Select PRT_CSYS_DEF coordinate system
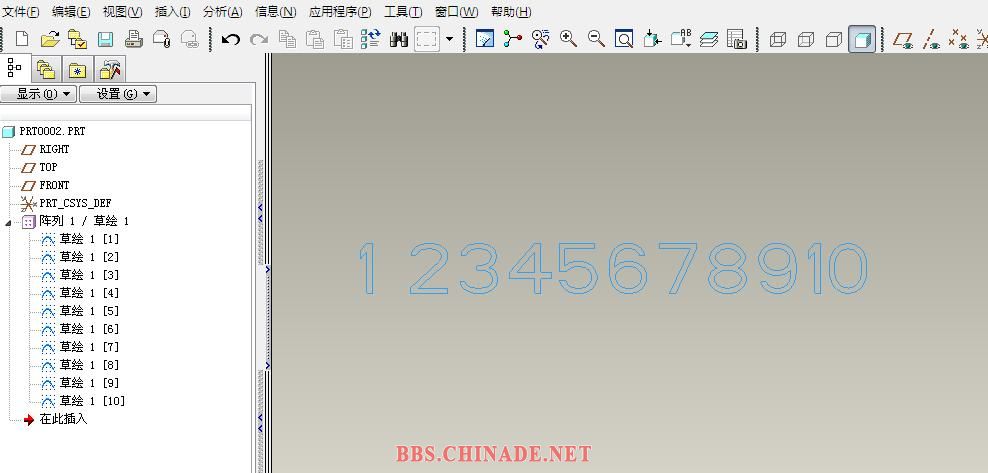 point(76,203)
